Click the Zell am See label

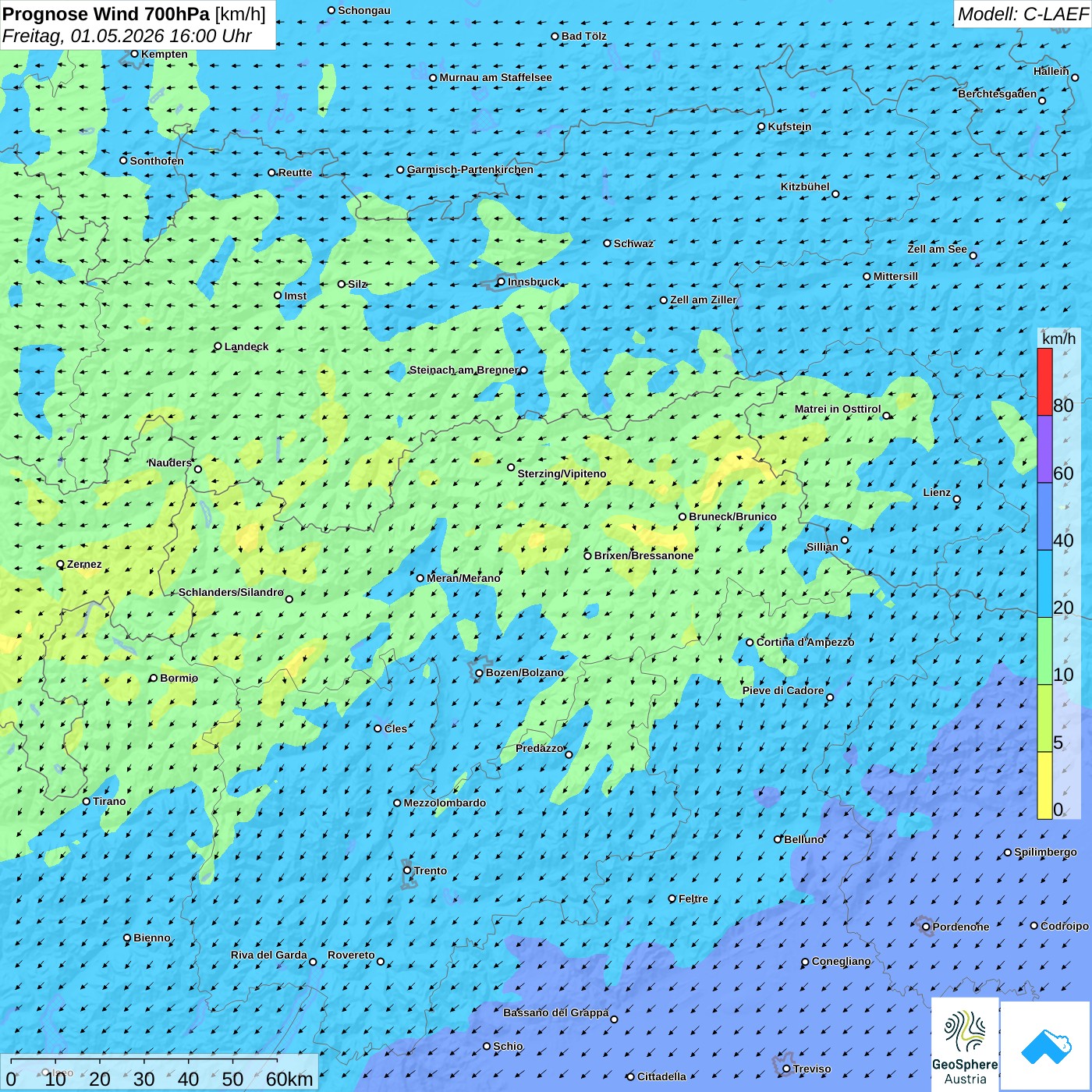(x=937, y=249)
